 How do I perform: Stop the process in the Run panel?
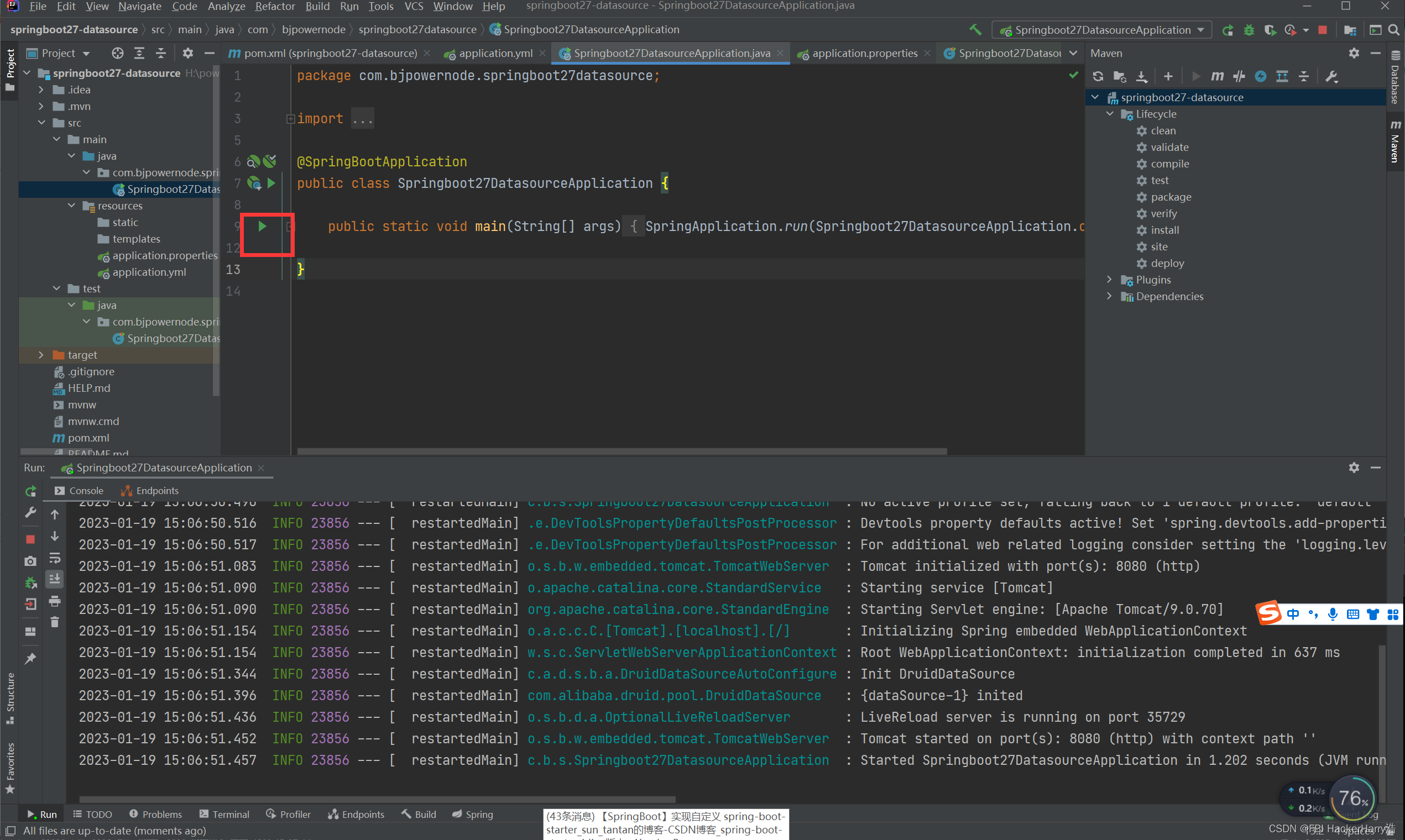(30, 539)
